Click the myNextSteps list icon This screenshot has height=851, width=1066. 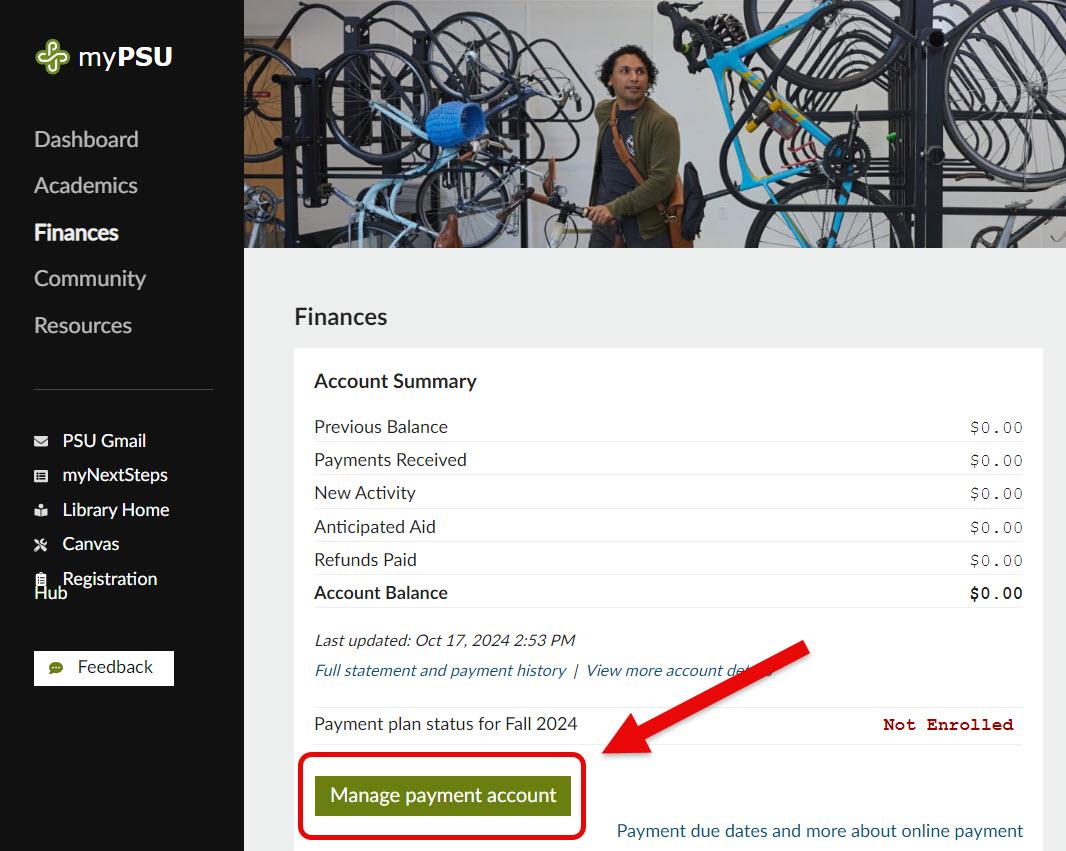coord(40,475)
